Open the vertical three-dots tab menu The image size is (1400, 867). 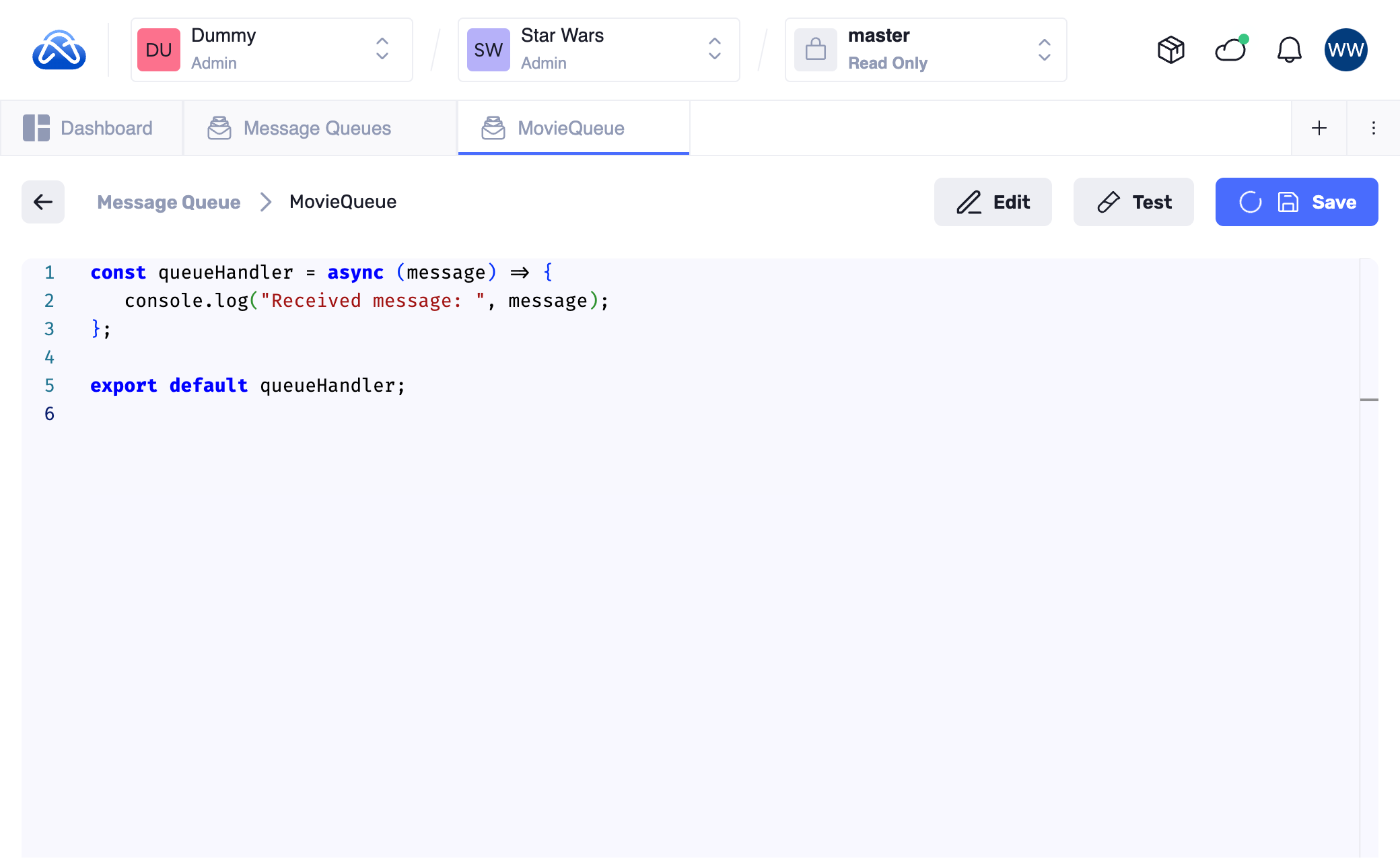[1374, 128]
